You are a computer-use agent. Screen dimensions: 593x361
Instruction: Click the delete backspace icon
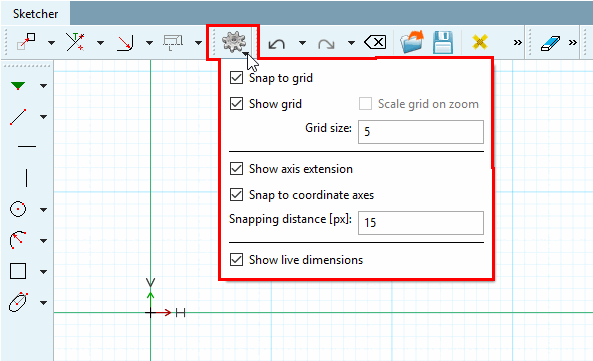[375, 42]
